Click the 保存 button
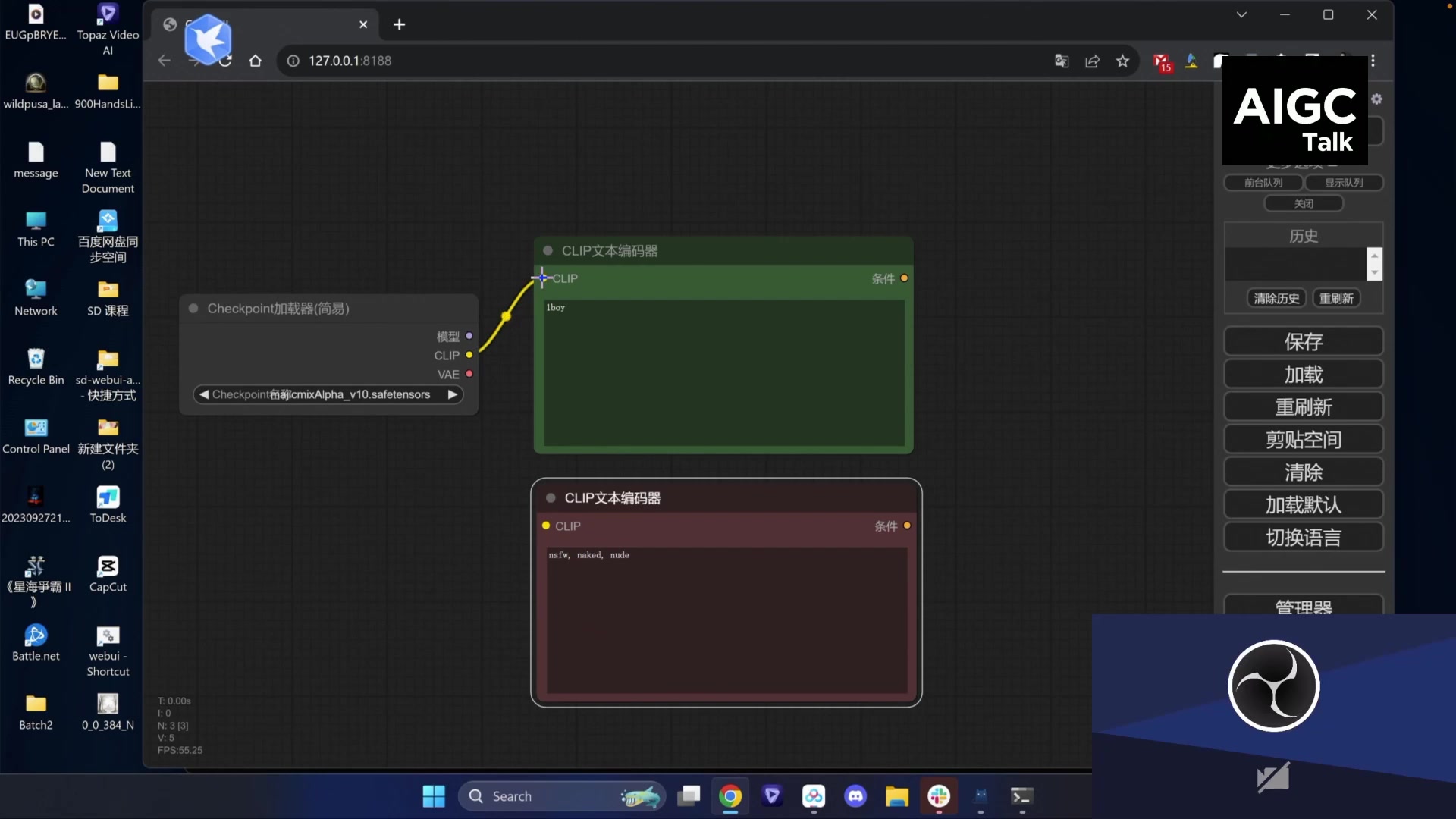The height and width of the screenshot is (819, 1456). 1303,341
